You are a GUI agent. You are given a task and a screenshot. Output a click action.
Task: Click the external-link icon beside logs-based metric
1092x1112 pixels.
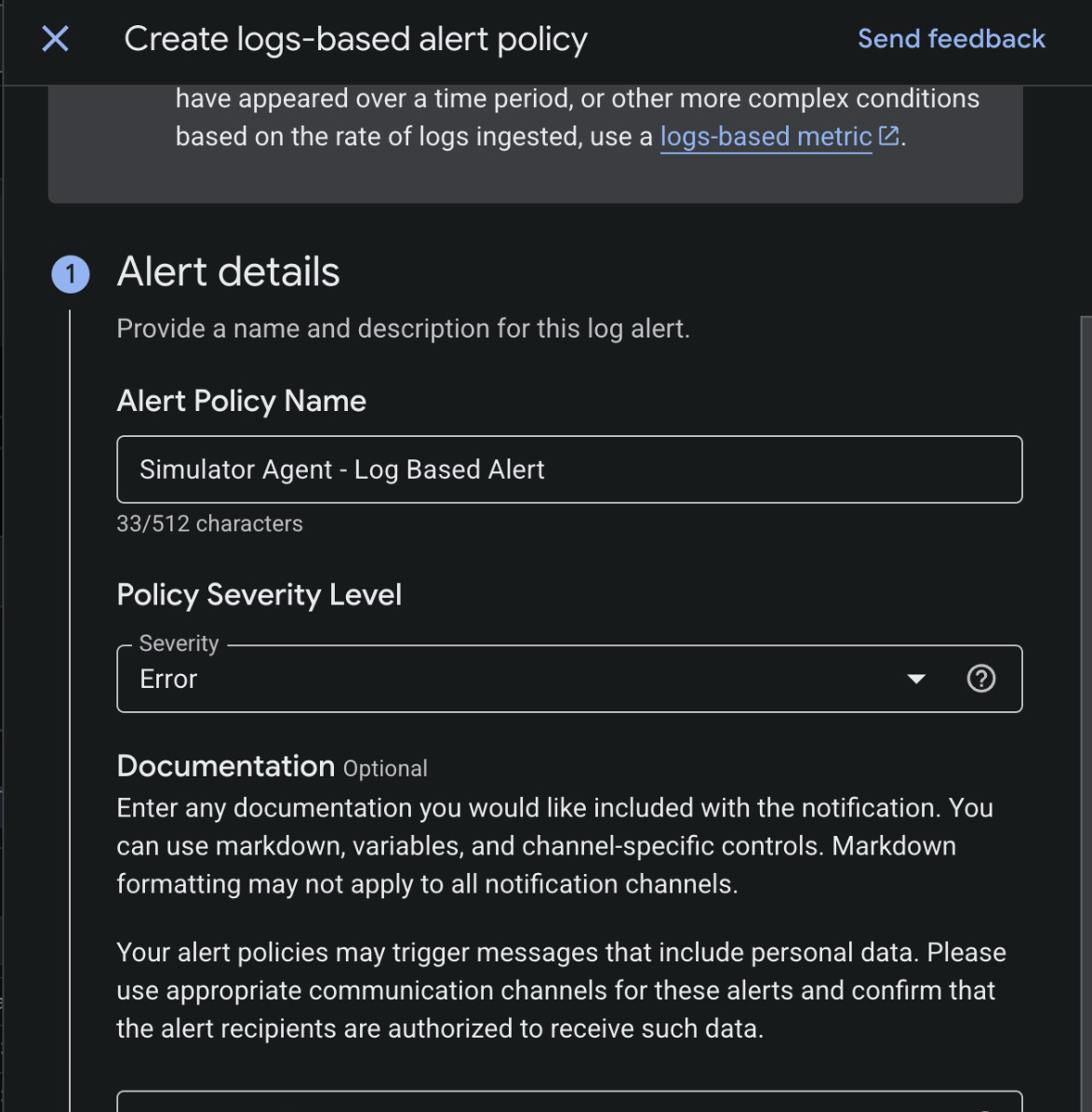888,136
